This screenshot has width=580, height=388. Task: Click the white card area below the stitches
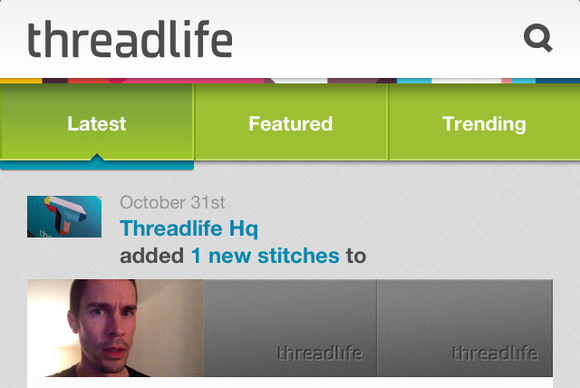pyautogui.click(x=290, y=382)
